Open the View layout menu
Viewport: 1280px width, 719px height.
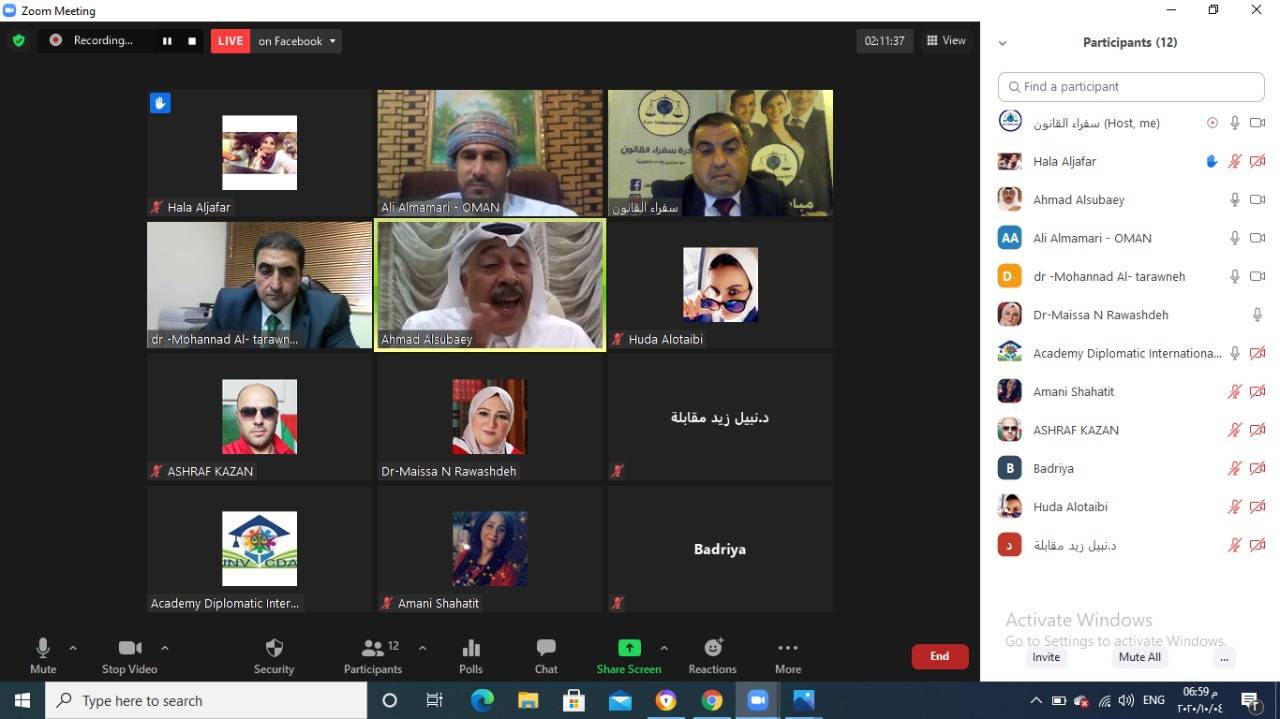946,41
